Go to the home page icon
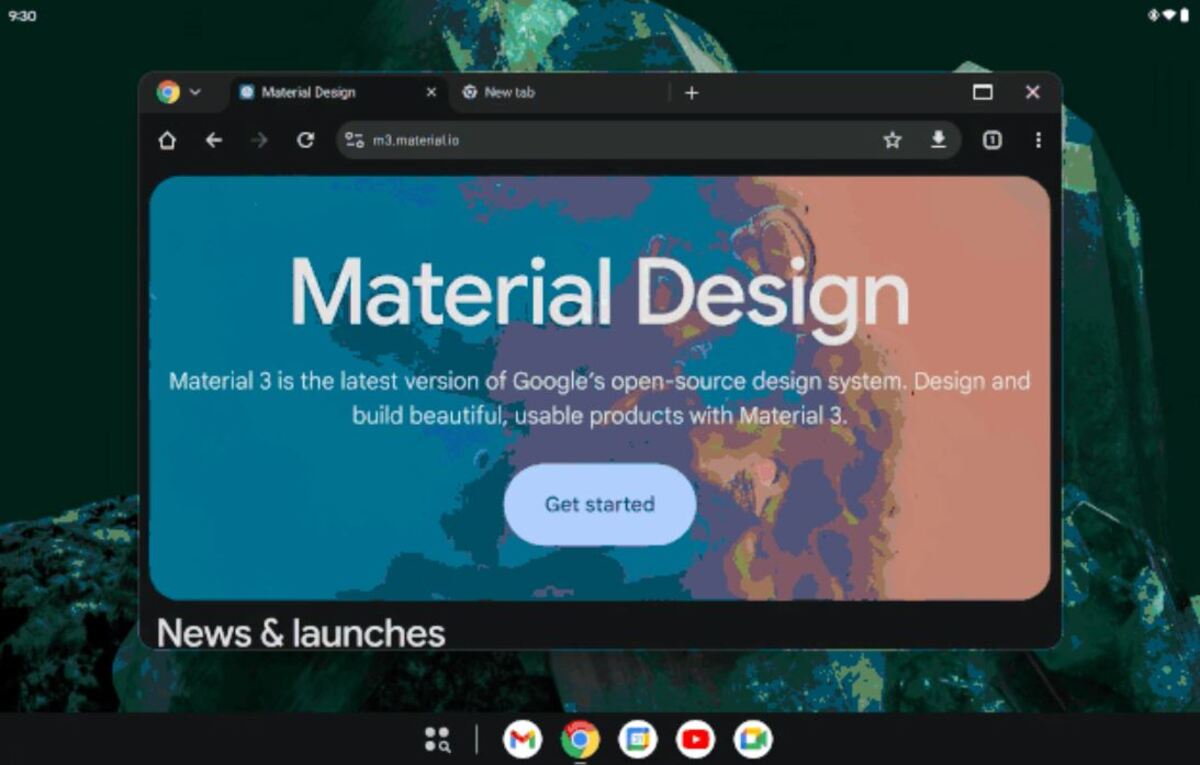 point(167,140)
